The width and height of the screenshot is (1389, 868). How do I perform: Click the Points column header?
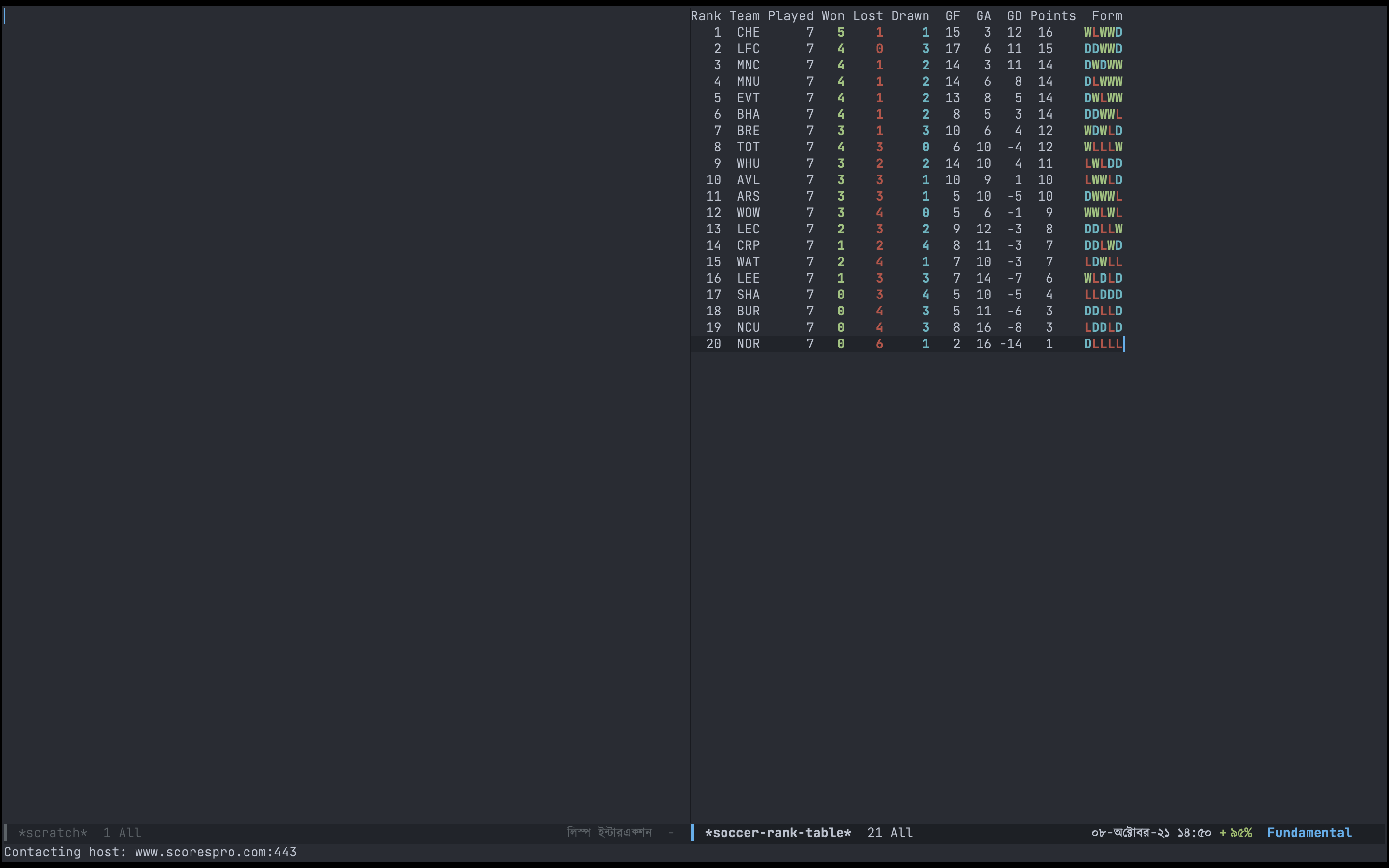[1053, 16]
